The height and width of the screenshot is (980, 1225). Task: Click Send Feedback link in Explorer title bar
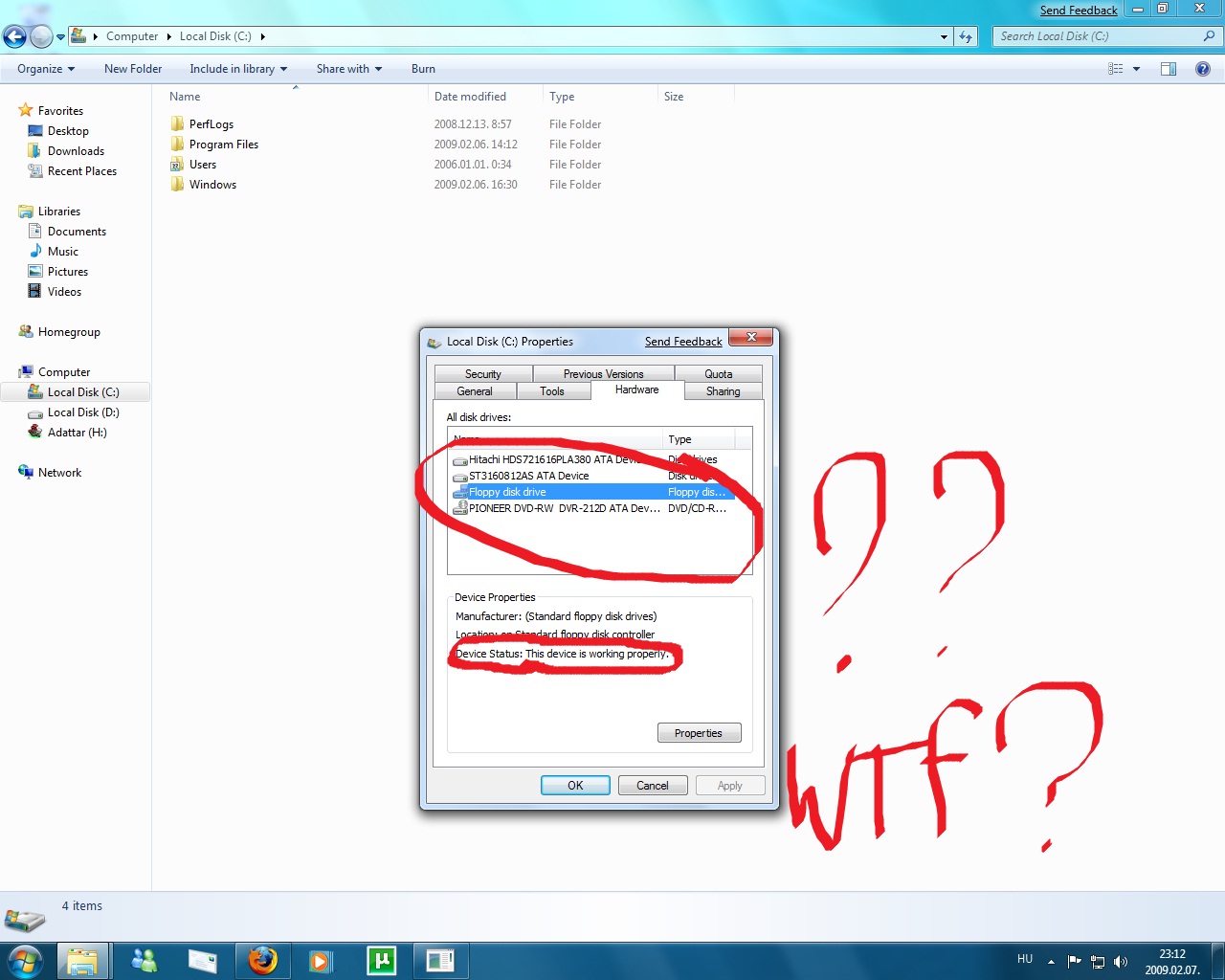1079,11
